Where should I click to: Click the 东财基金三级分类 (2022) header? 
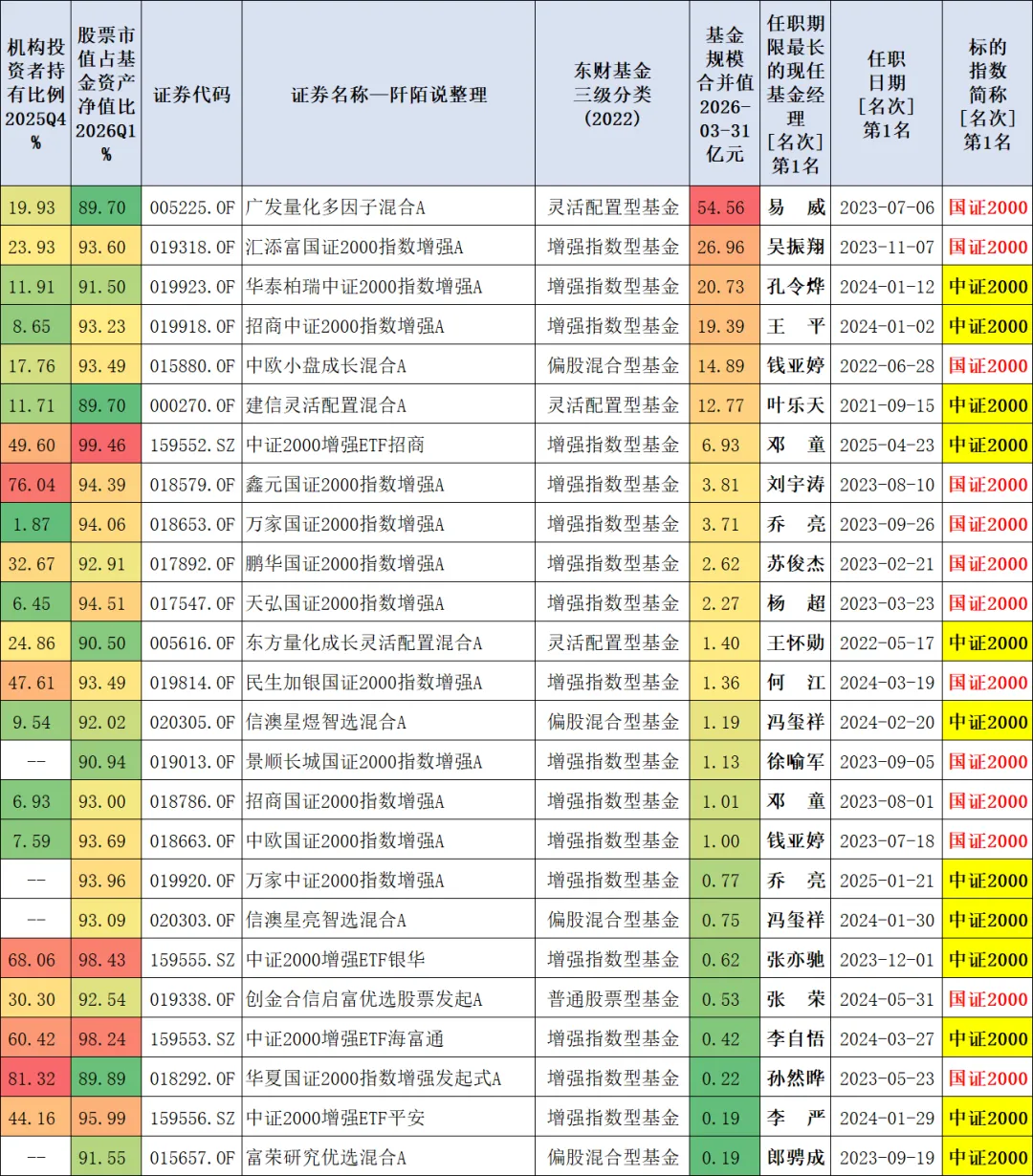612,95
